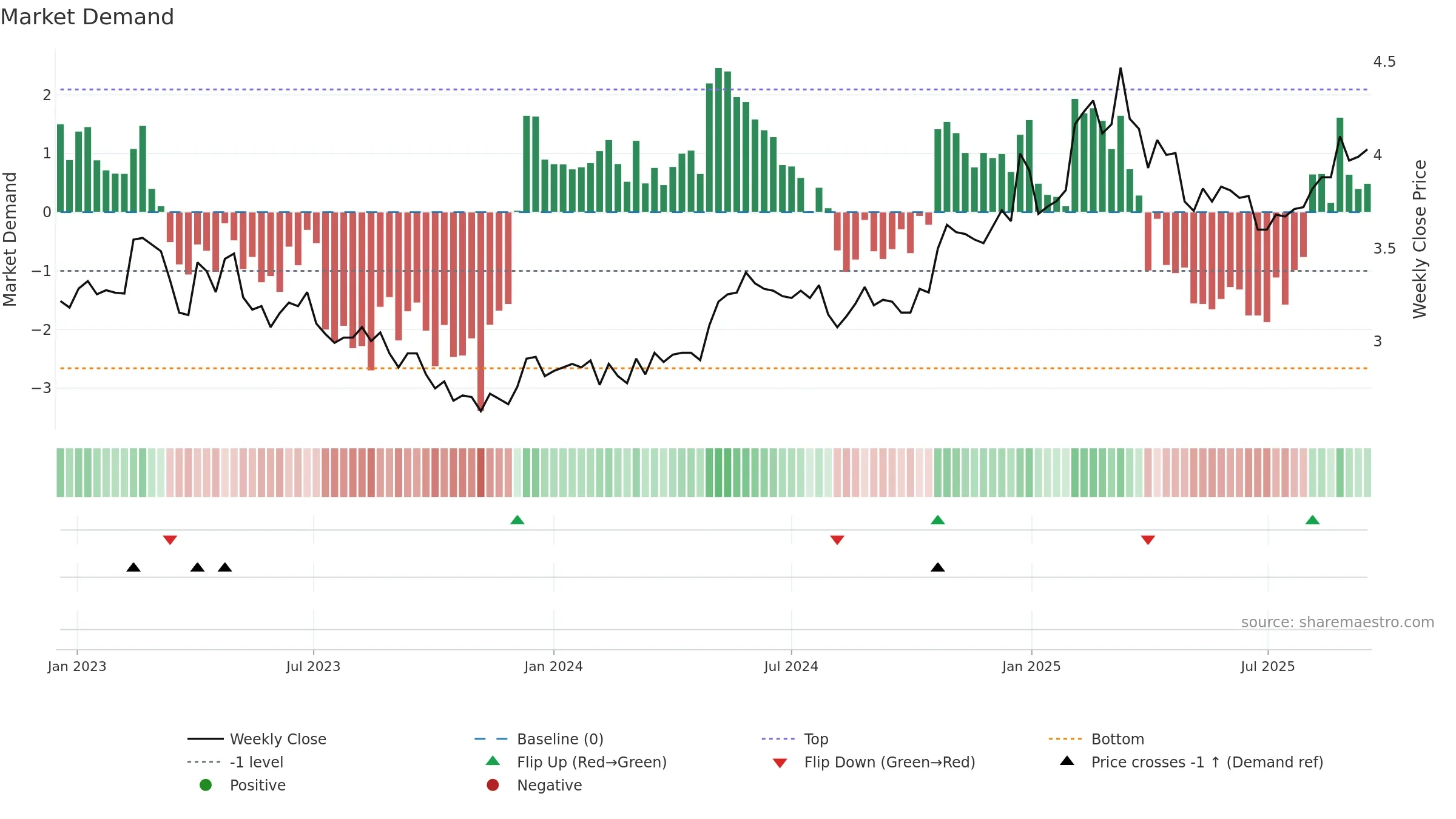Click the 2 demand axis tick
The image size is (1456, 819).
[47, 95]
